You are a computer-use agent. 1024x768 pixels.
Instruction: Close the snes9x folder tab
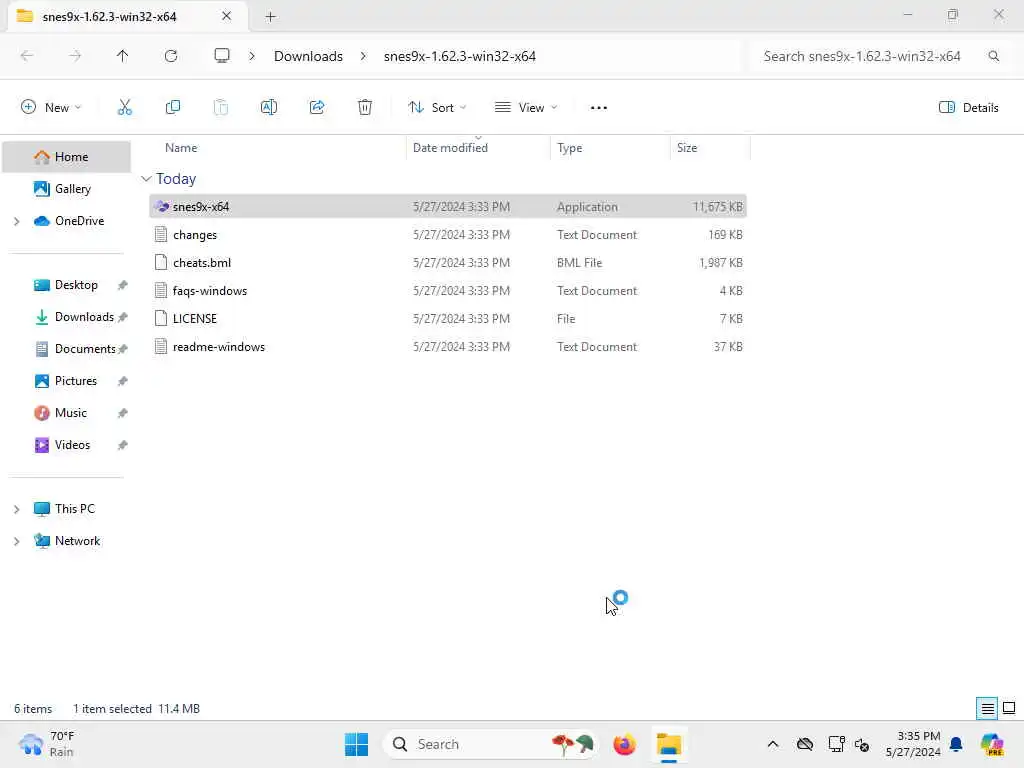[227, 16]
